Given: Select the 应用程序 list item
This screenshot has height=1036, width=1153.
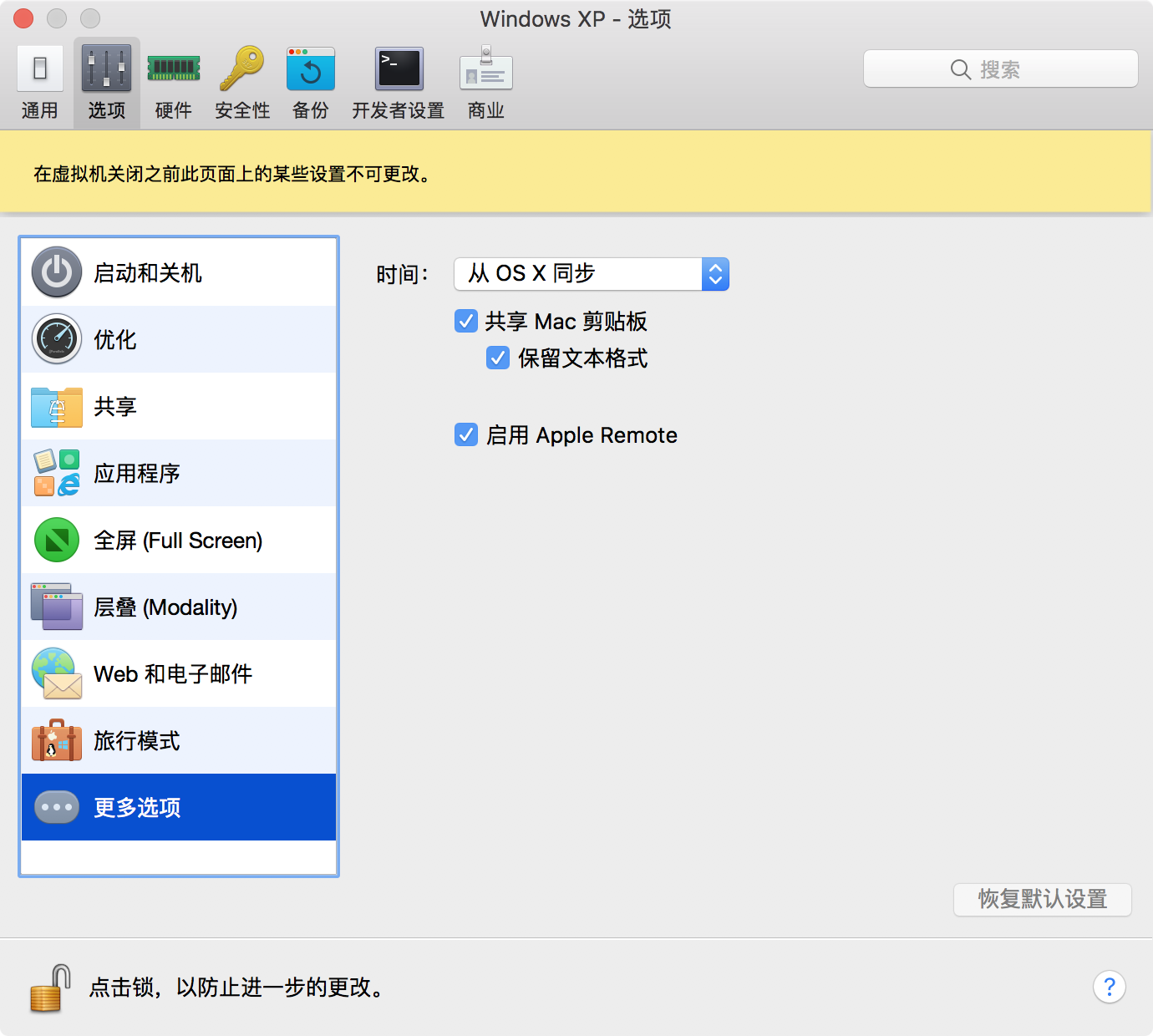Looking at the screenshot, I should 179,473.
